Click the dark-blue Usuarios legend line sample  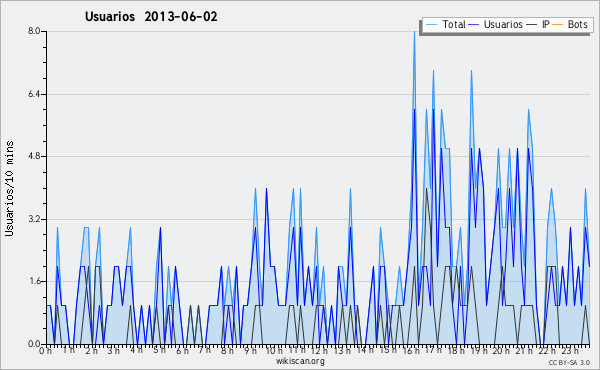[474, 25]
